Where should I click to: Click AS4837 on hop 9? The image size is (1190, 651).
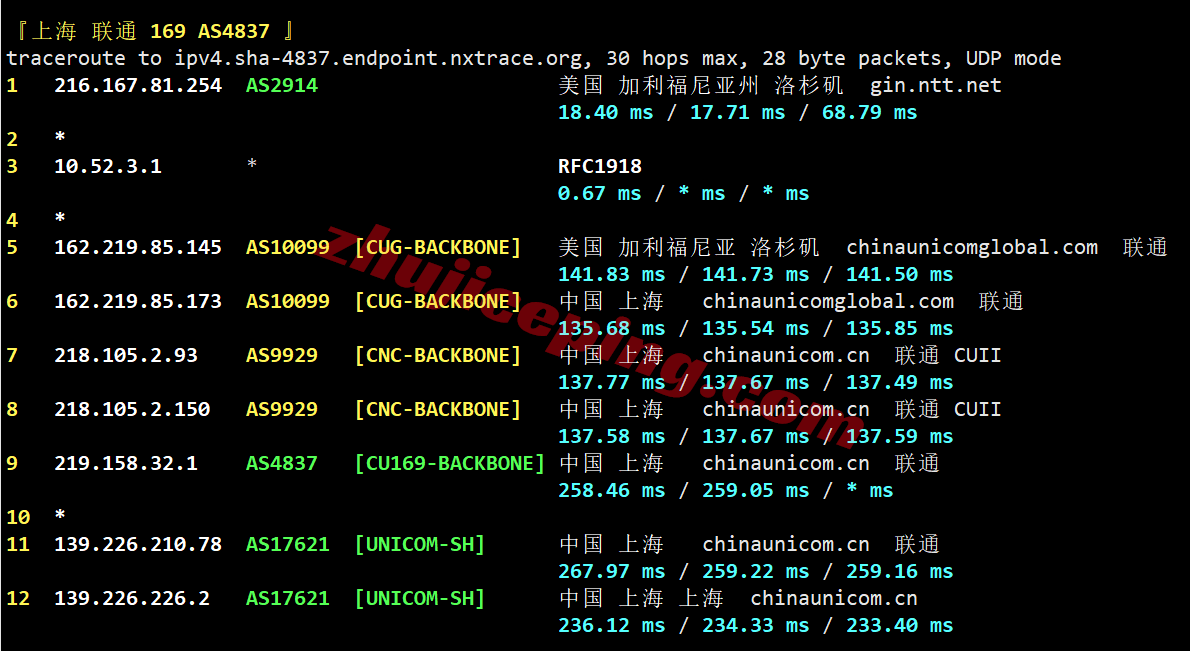(x=282, y=464)
